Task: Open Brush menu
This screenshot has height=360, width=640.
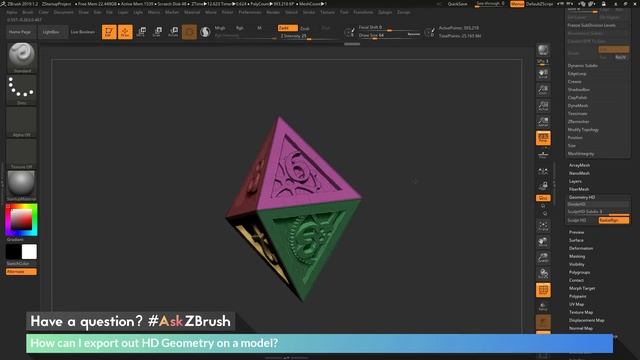Action: coord(28,12)
